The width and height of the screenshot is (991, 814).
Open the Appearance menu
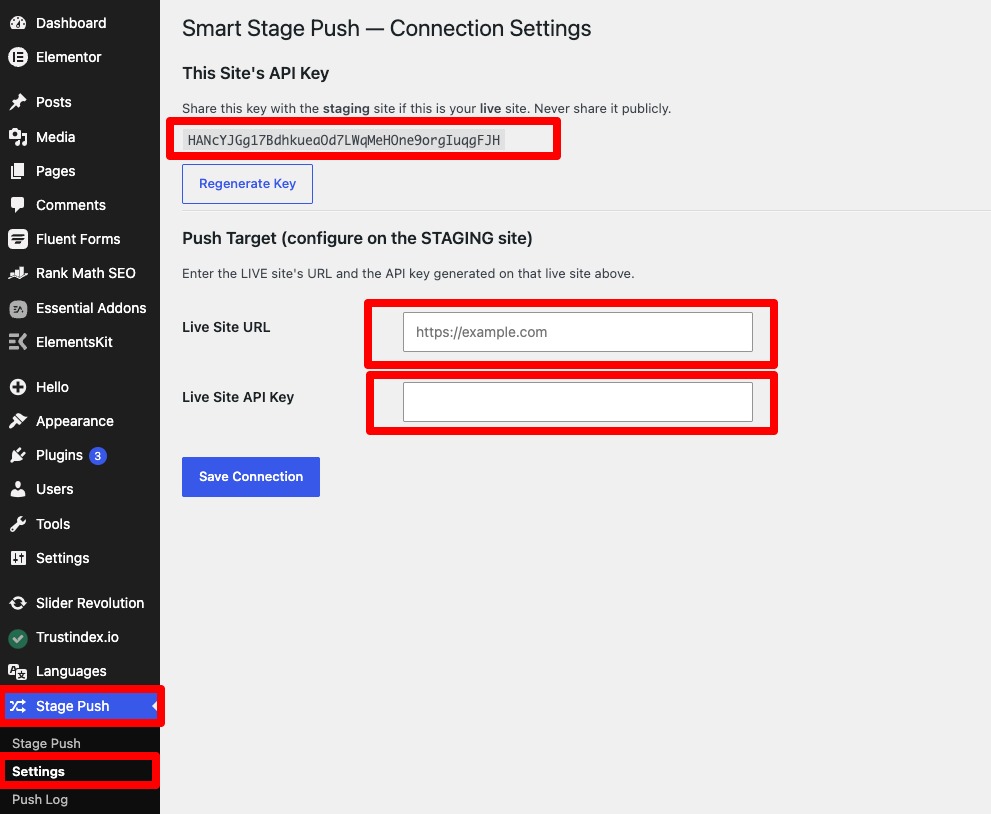[x=75, y=421]
